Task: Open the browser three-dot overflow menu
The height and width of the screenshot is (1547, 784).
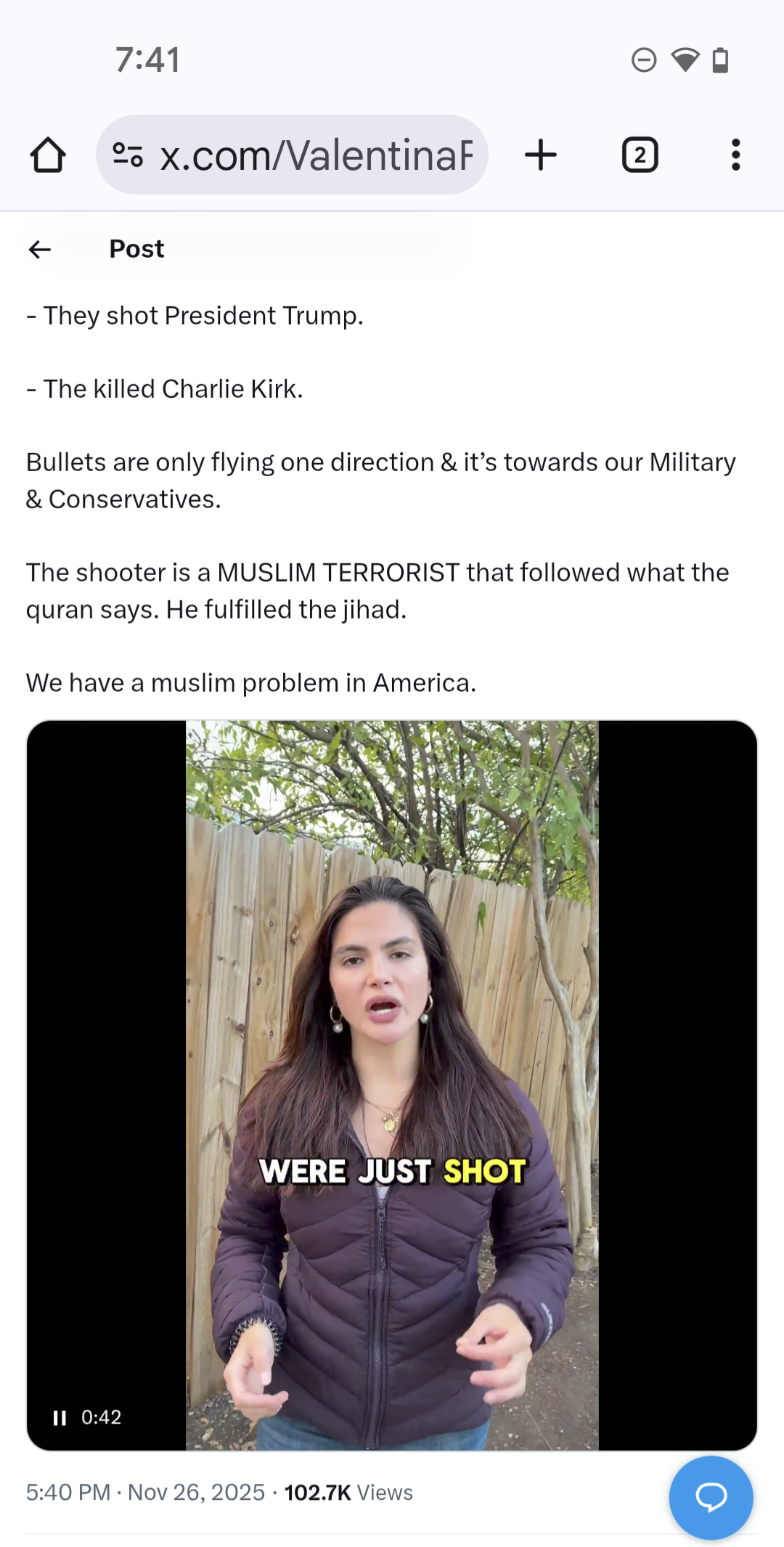Action: click(x=736, y=155)
